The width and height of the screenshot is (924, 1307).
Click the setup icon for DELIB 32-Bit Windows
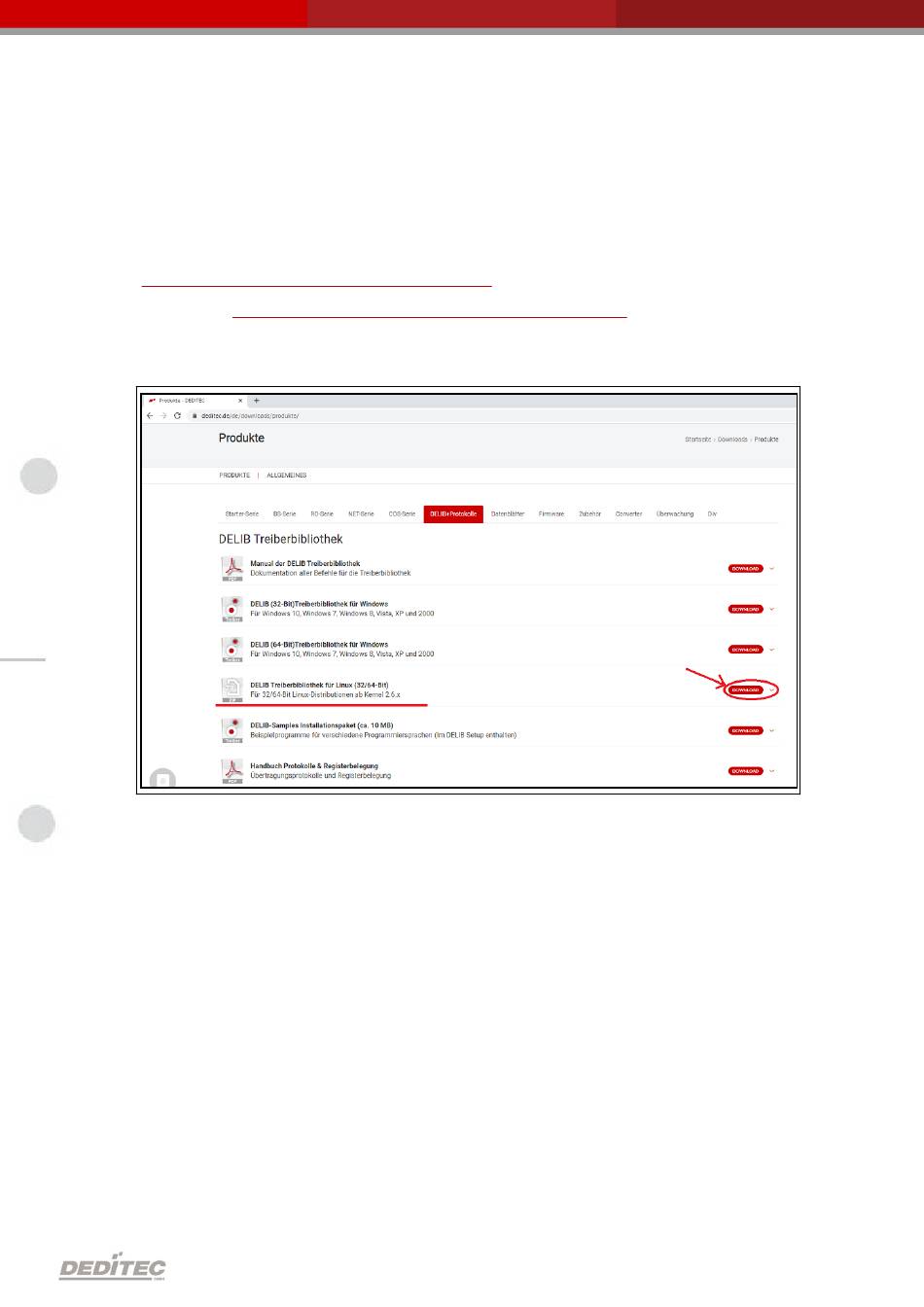[231, 609]
